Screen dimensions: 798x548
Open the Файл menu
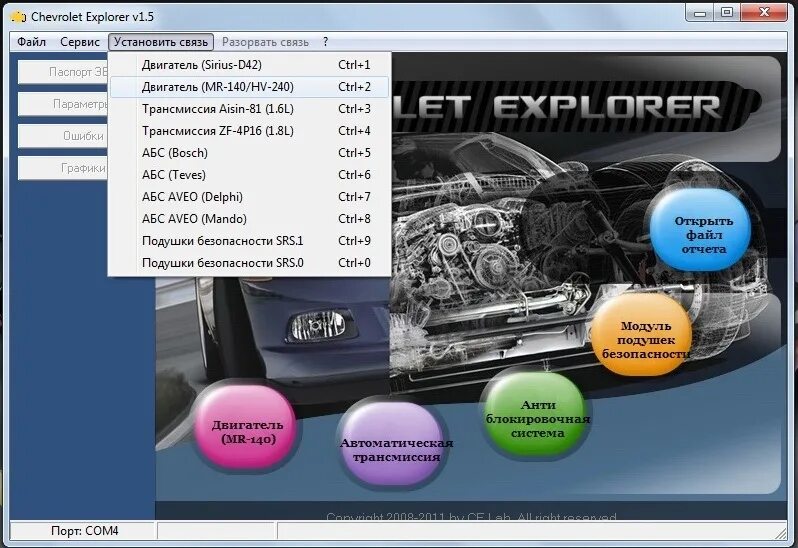(x=32, y=42)
